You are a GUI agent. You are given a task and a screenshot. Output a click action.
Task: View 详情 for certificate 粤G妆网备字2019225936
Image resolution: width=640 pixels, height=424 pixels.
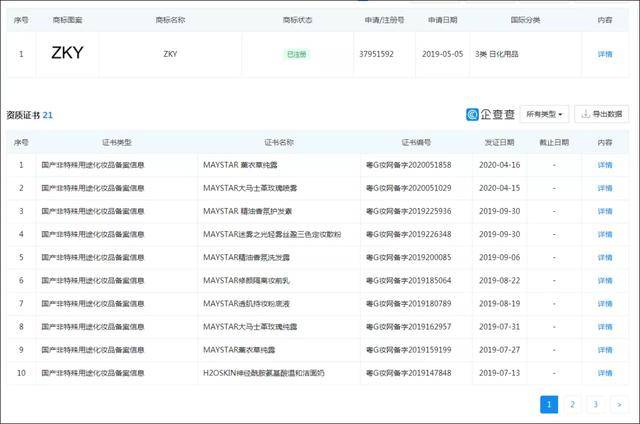coord(605,210)
